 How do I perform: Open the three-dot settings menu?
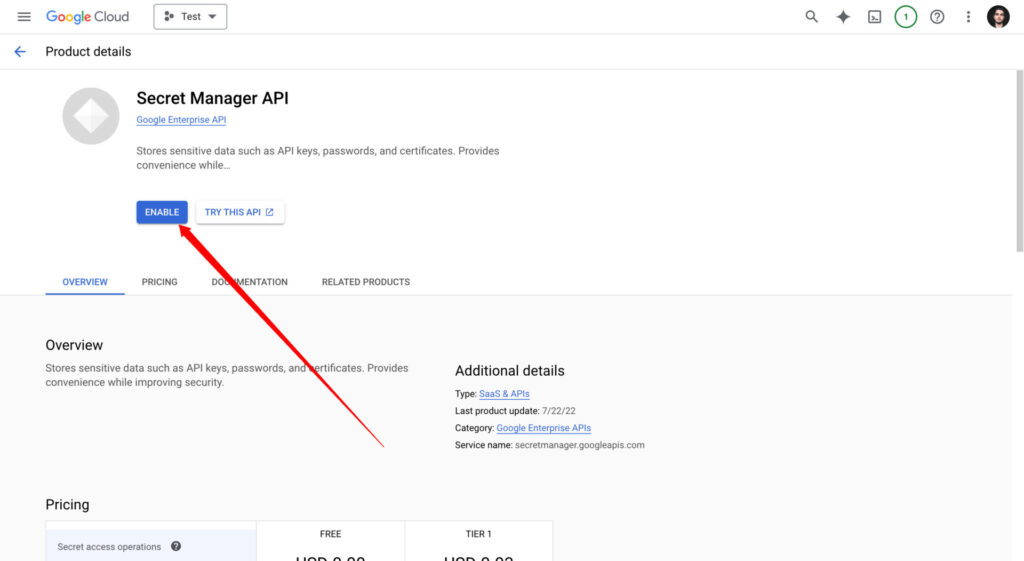pyautogui.click(x=968, y=17)
